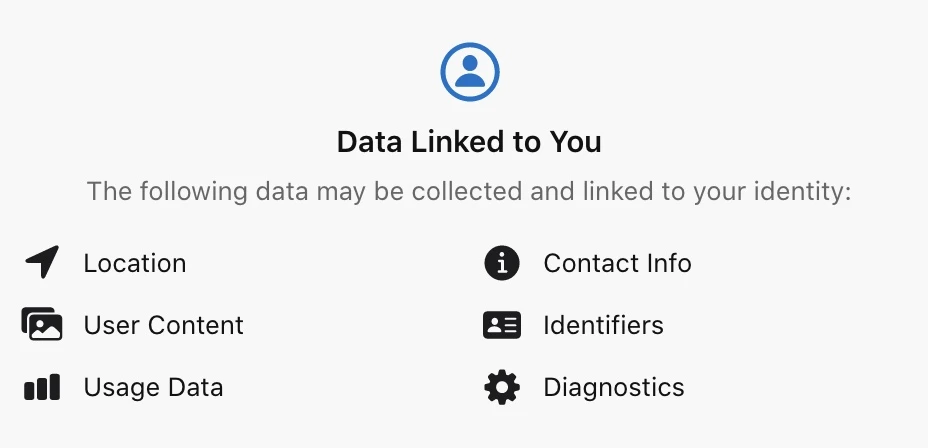Click the Diagnostics gear icon
Screen dimensions: 928x448
coord(502,387)
